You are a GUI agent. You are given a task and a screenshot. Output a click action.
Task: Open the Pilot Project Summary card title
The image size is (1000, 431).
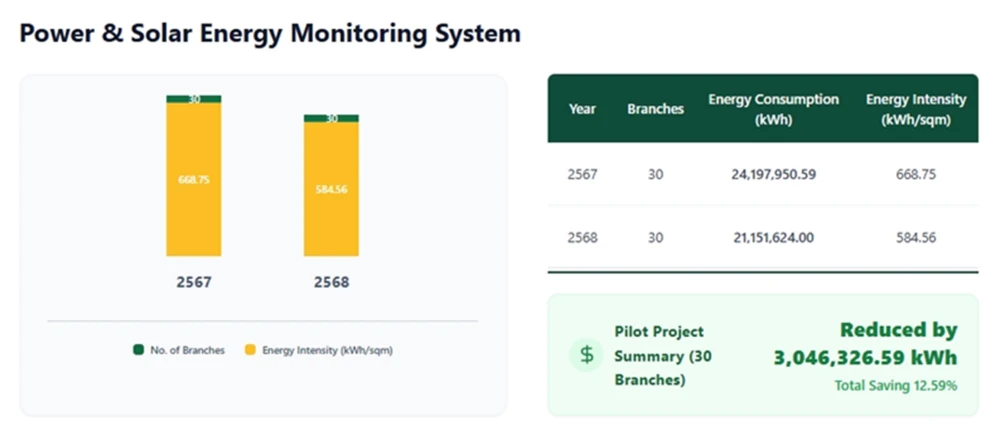[660, 355]
